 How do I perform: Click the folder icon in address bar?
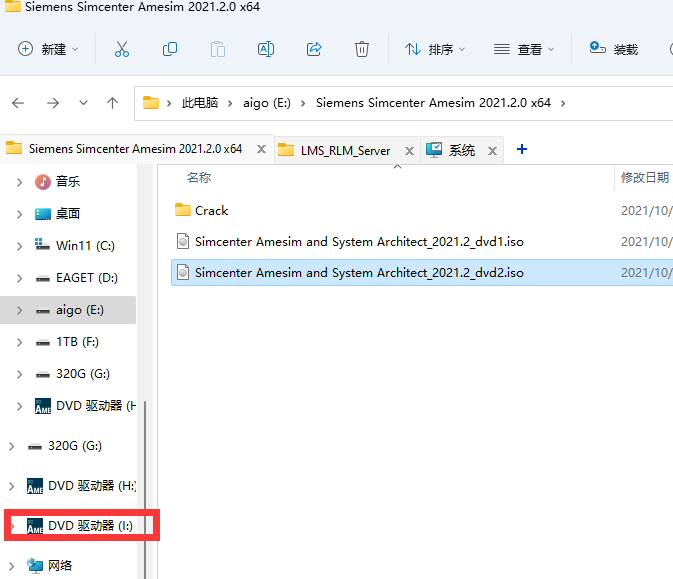coord(151,103)
